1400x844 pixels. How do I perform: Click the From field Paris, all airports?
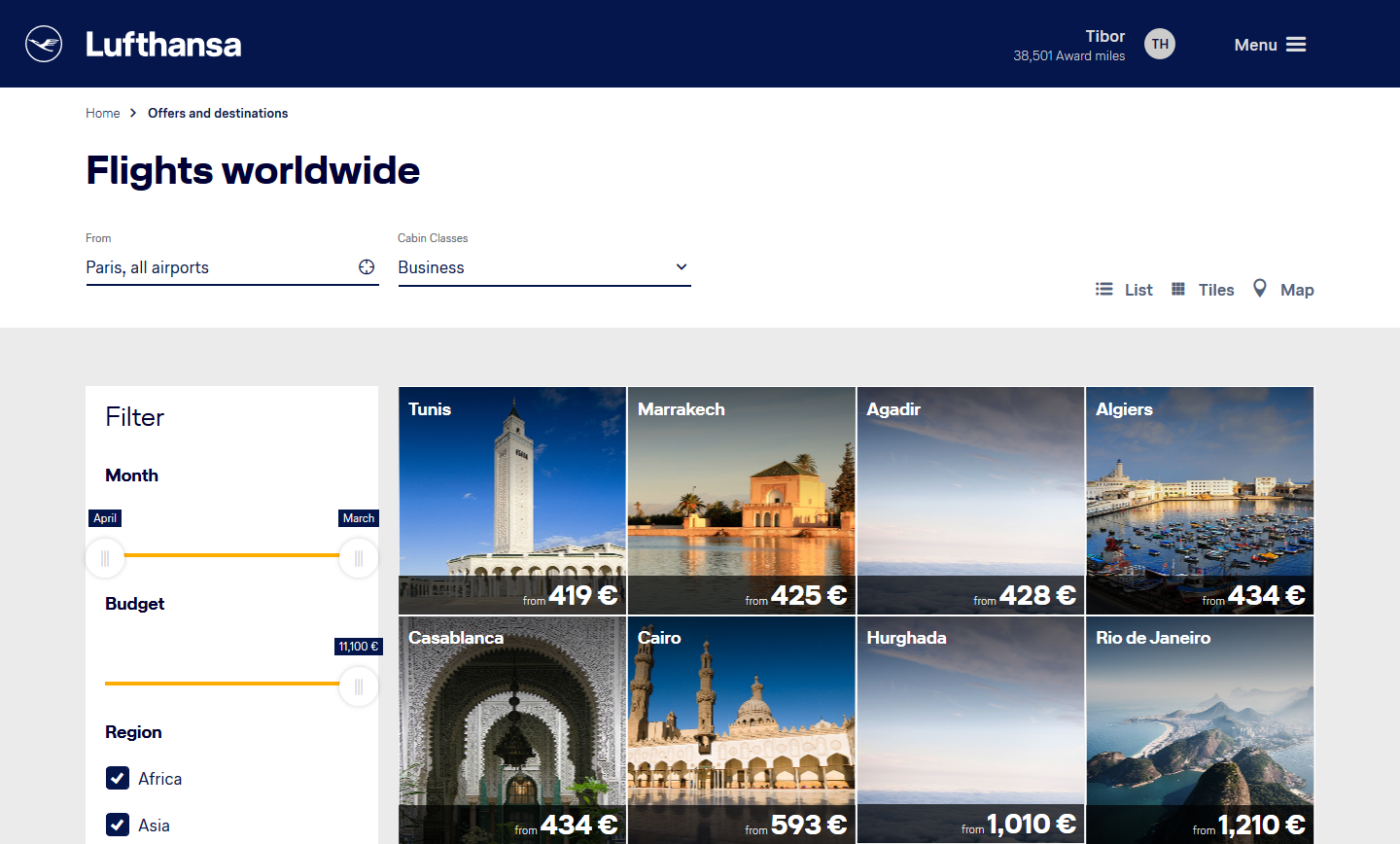coord(232,267)
